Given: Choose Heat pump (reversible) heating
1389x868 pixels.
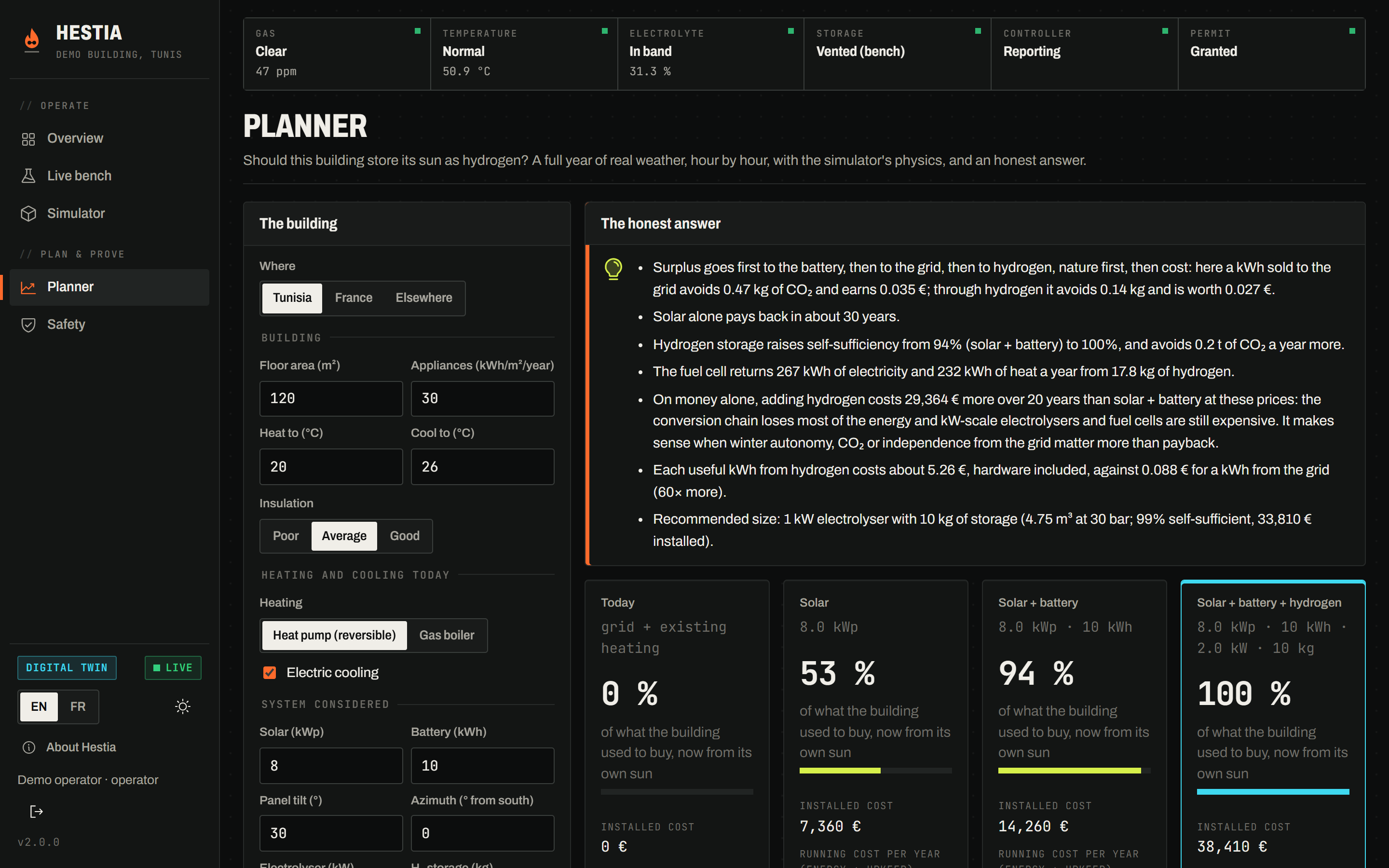Looking at the screenshot, I should 335,636.
